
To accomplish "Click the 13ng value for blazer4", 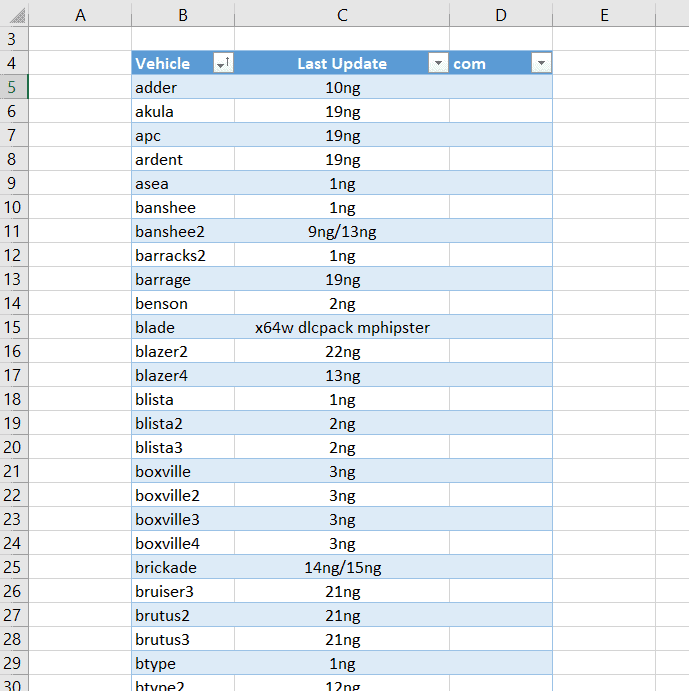I will click(x=342, y=375).
